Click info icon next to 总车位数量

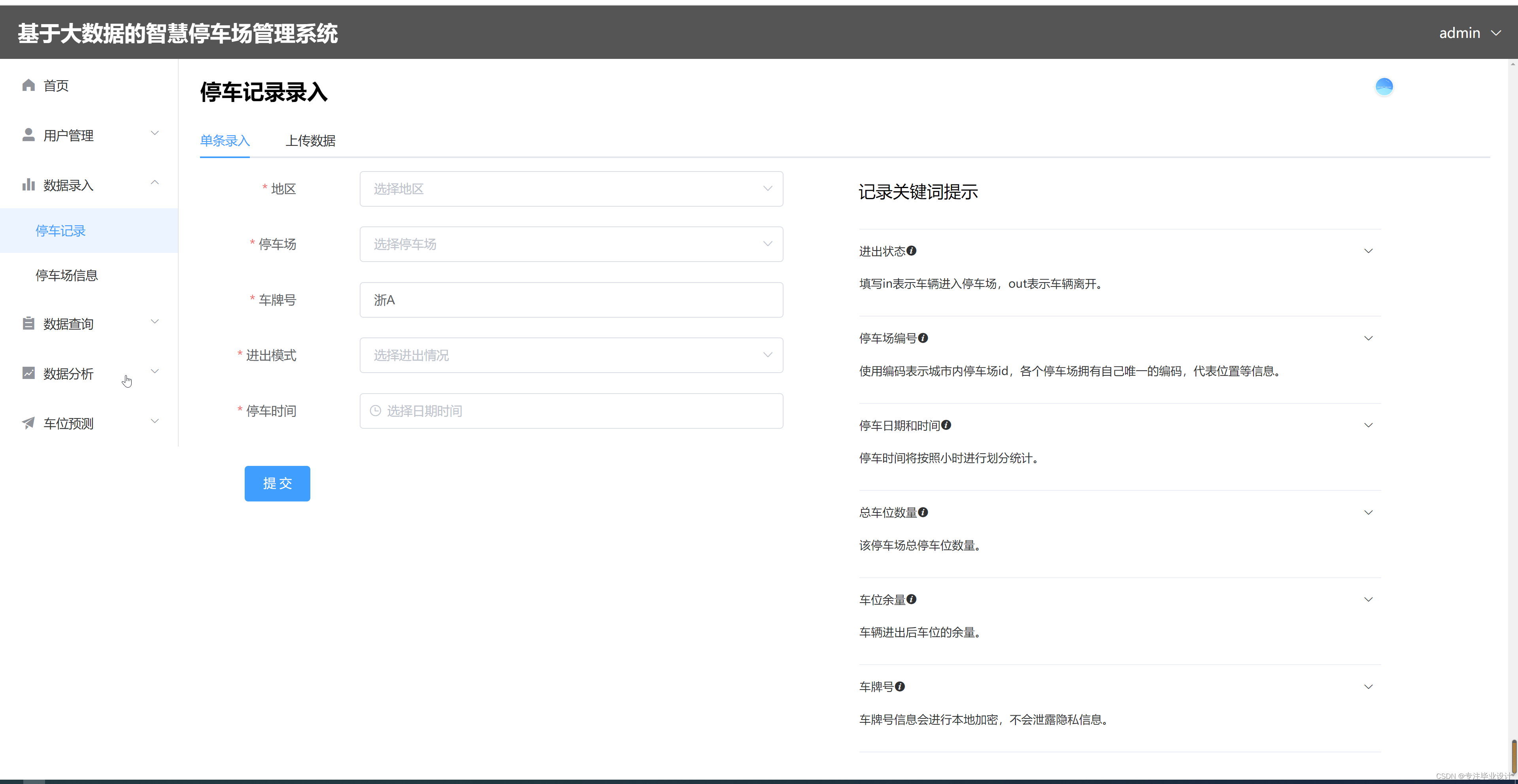[923, 513]
